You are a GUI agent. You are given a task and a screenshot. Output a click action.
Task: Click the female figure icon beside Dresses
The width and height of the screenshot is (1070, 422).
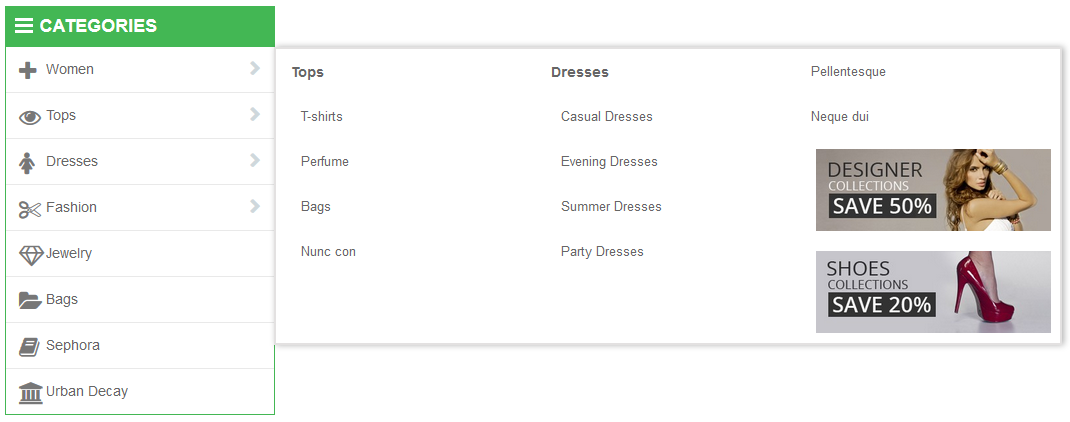click(x=27, y=163)
